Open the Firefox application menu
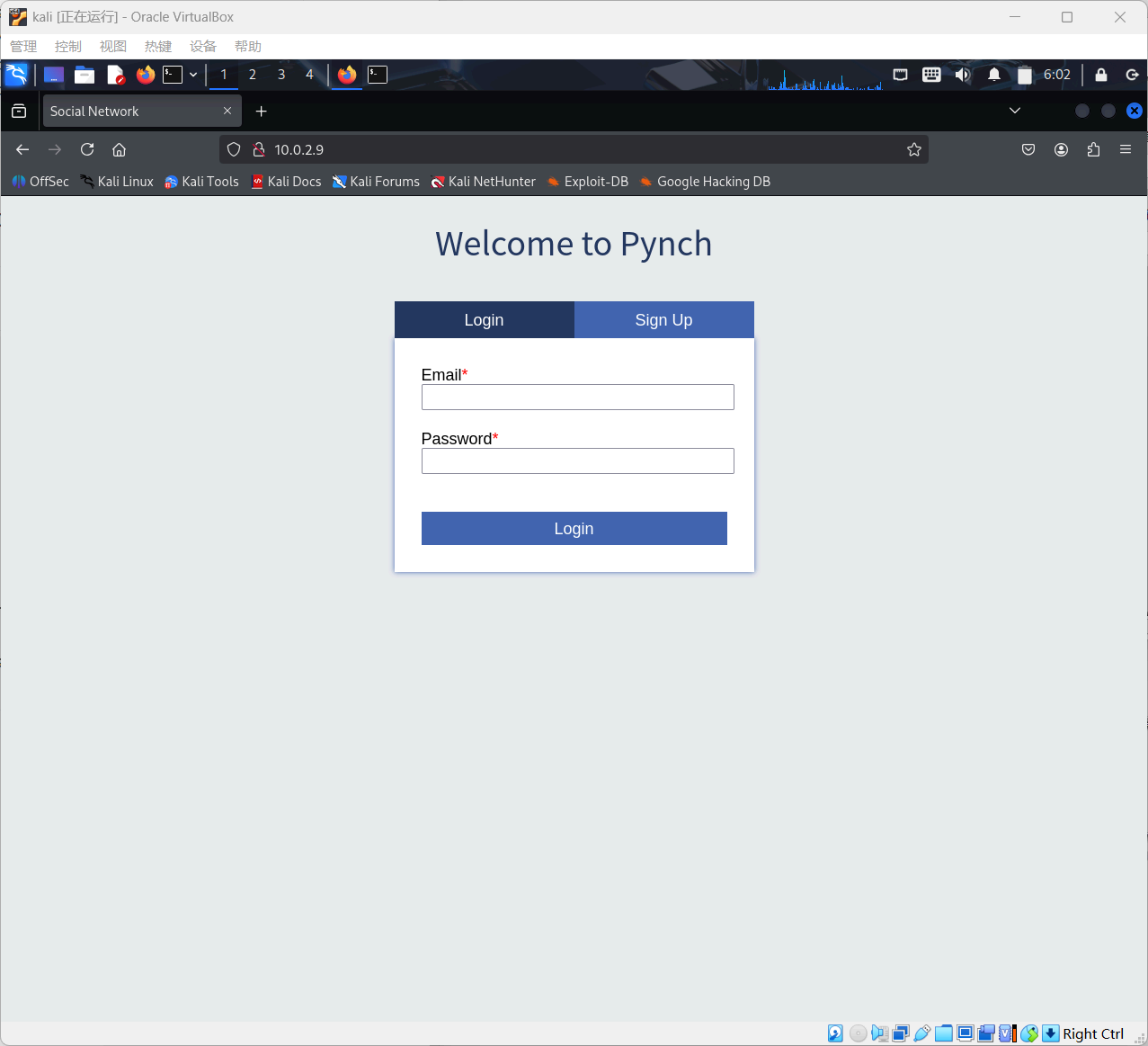The width and height of the screenshot is (1148, 1046). [x=1125, y=149]
